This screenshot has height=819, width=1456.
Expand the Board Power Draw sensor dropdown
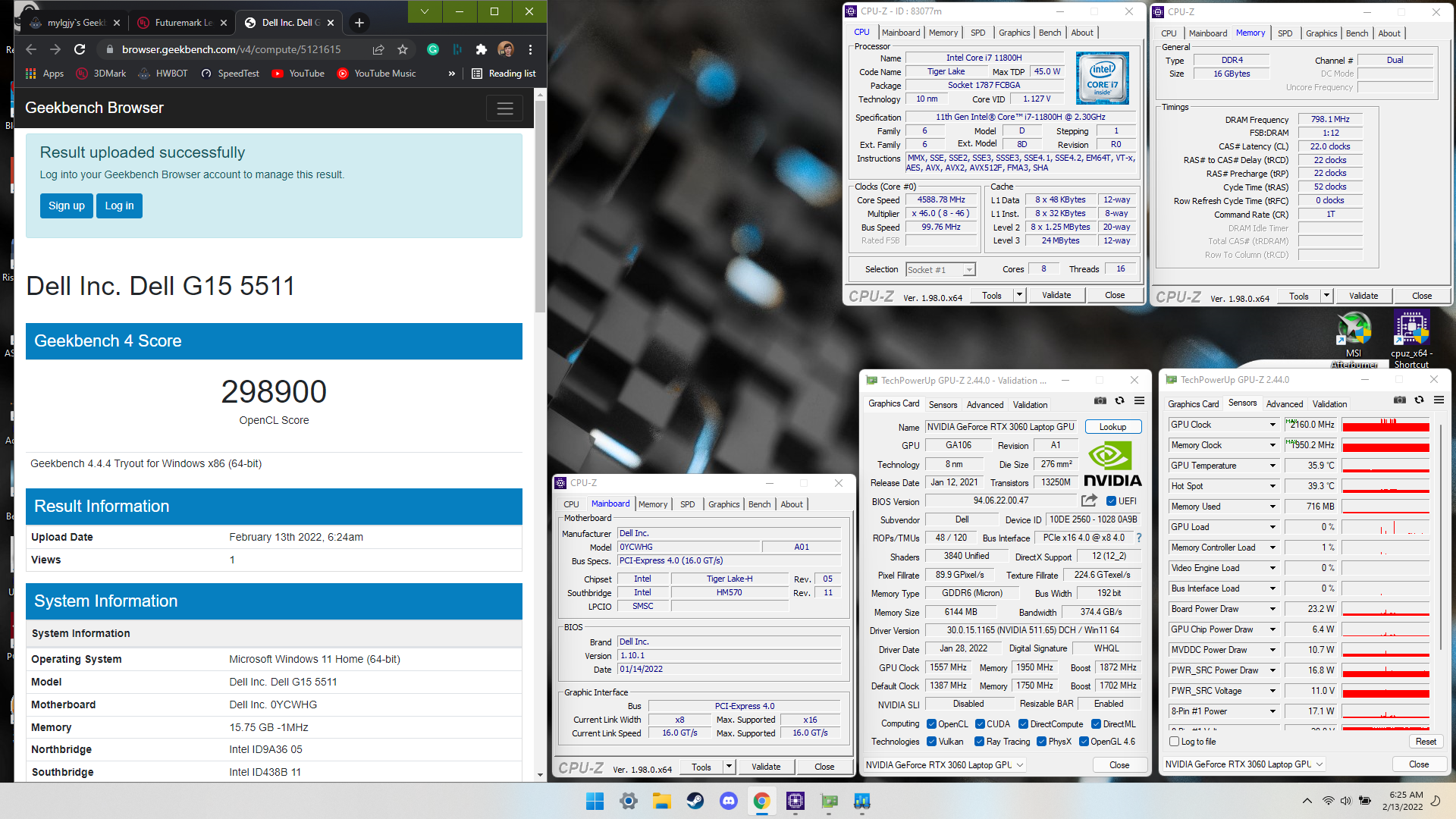coord(1272,609)
